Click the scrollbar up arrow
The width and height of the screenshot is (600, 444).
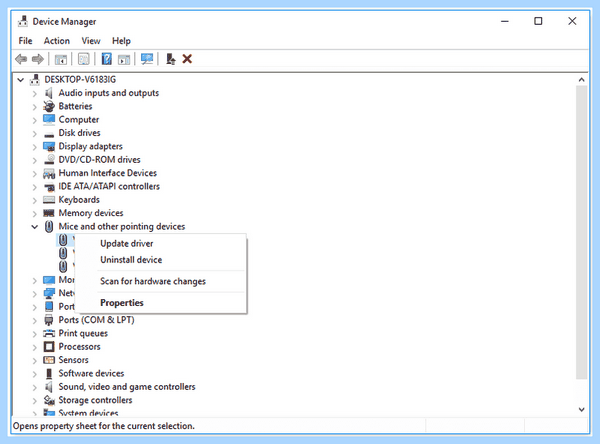(582, 80)
